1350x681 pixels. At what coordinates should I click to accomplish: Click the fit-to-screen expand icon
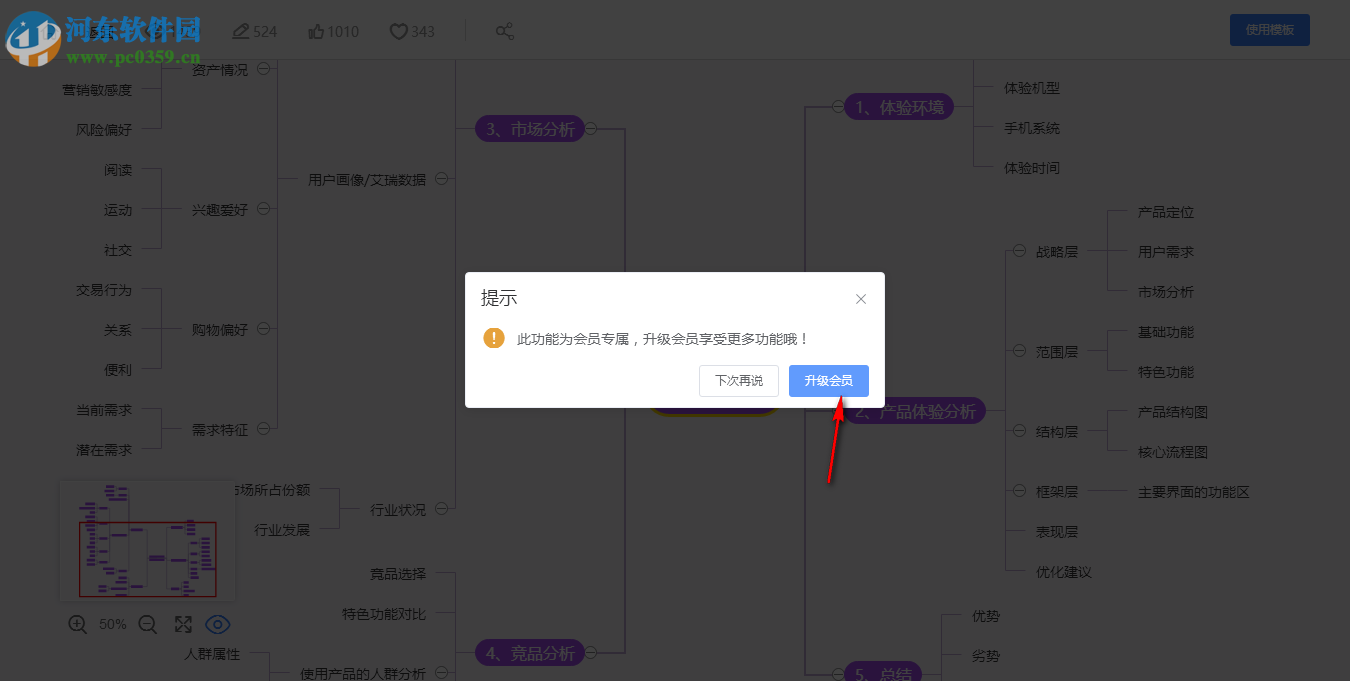coord(183,623)
